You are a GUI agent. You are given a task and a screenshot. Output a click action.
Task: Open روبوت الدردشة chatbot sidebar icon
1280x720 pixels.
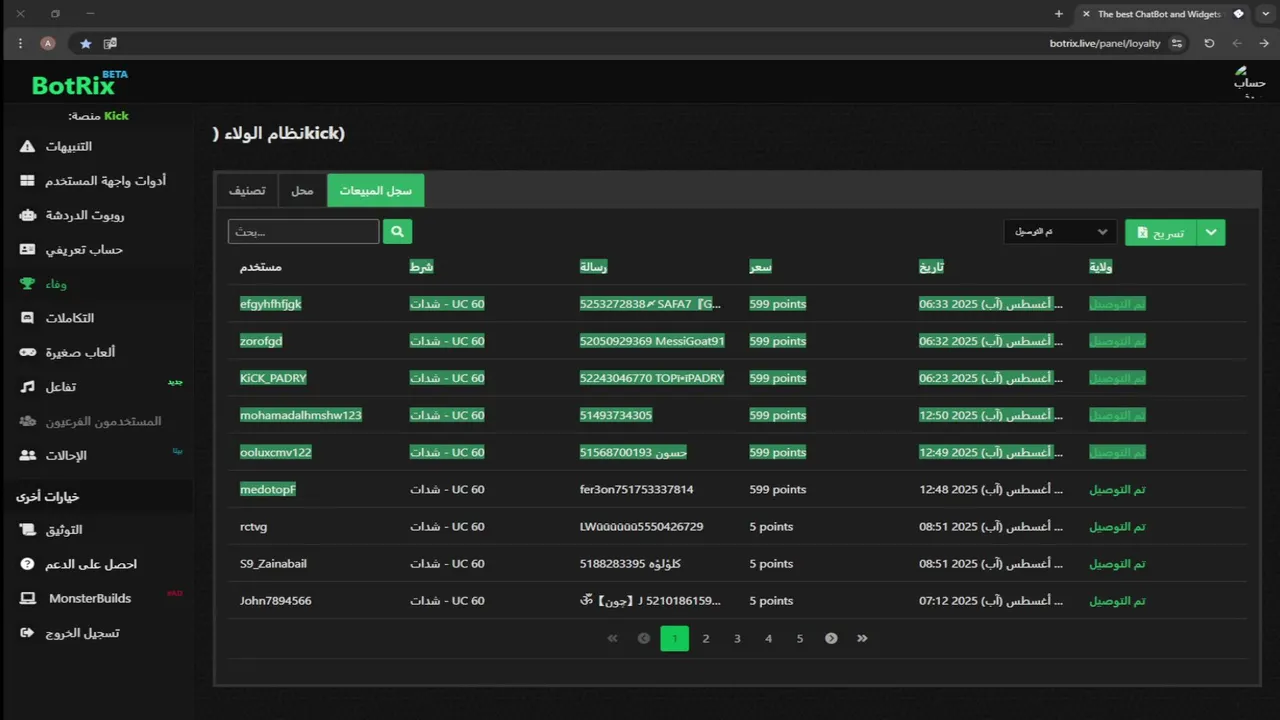pyautogui.click(x=27, y=215)
